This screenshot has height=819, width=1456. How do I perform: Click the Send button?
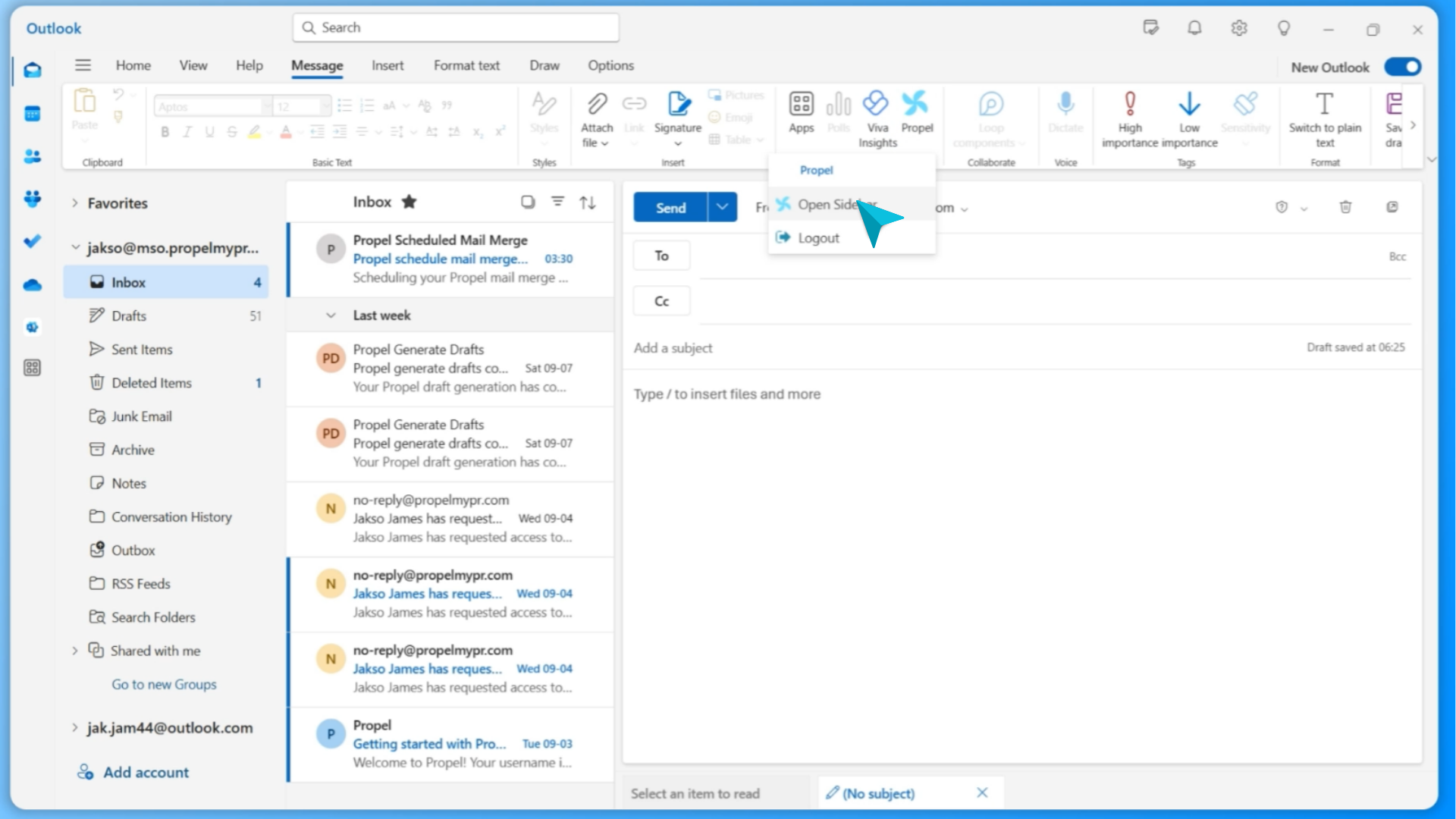(670, 207)
